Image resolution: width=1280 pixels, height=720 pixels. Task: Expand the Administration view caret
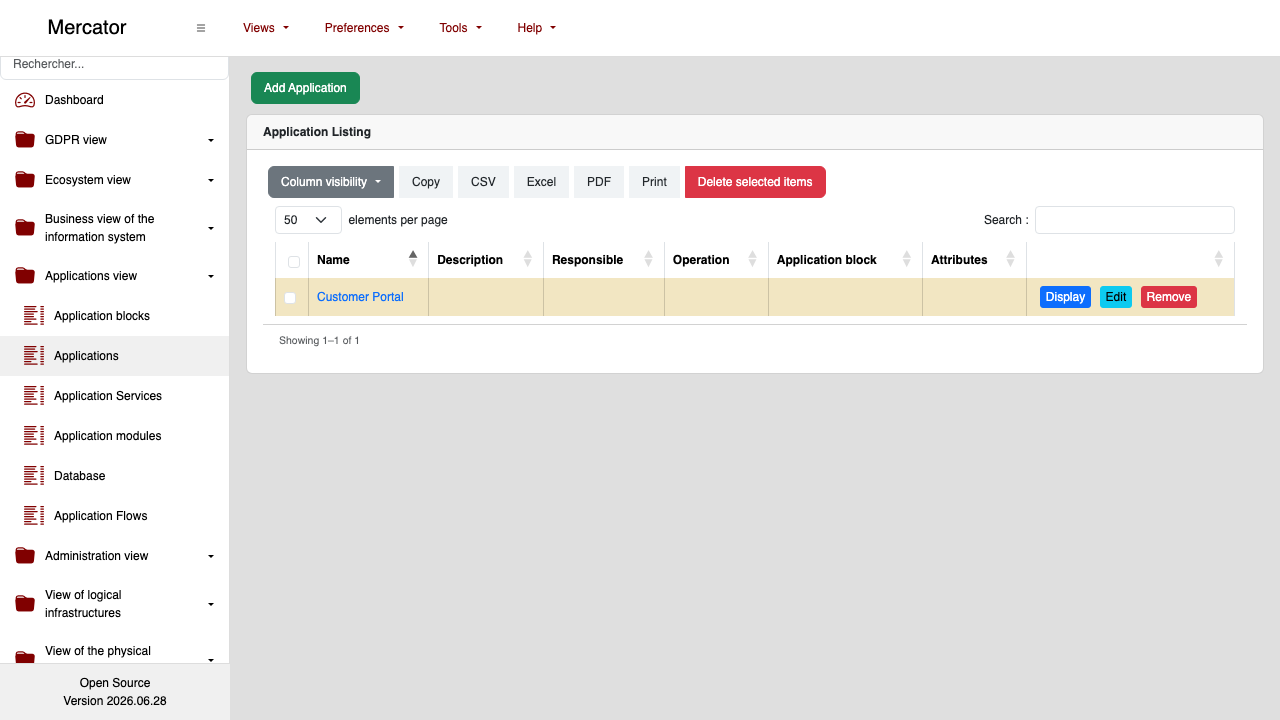click(x=211, y=556)
